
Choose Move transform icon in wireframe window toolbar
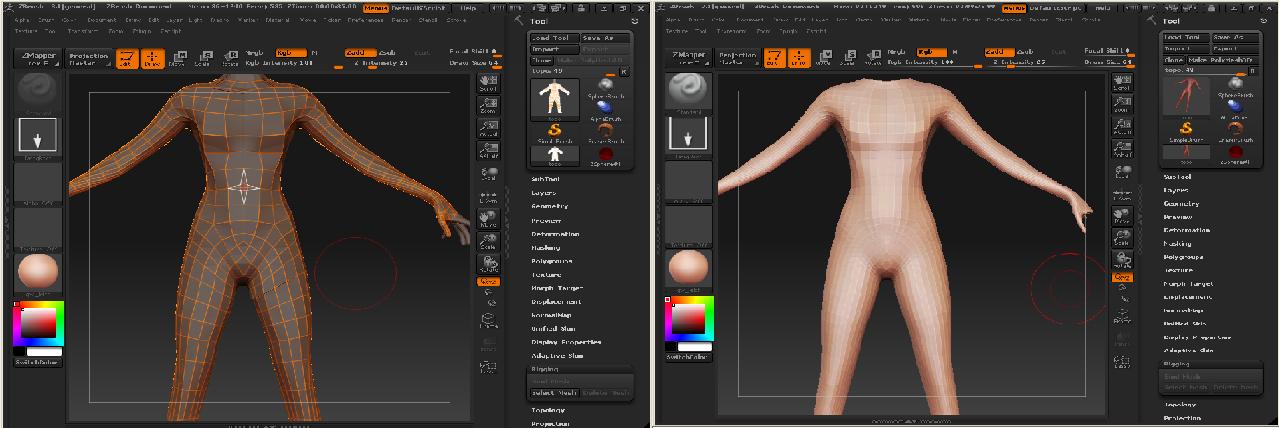click(177, 58)
